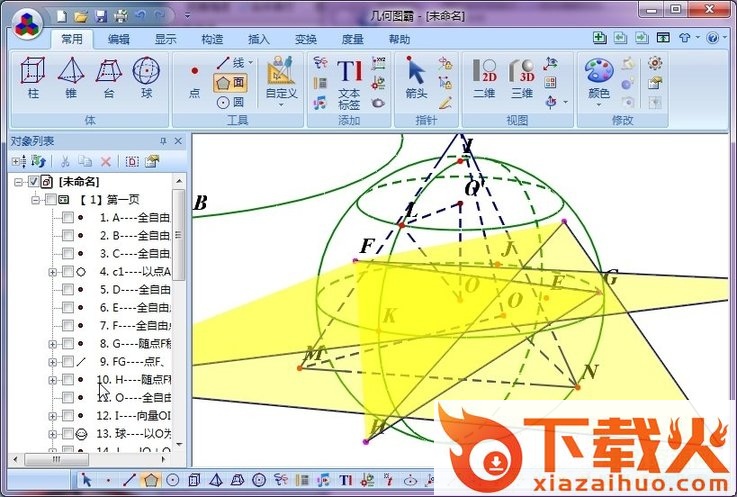Check the box for object 7. F
The image size is (737, 497).
68,325
